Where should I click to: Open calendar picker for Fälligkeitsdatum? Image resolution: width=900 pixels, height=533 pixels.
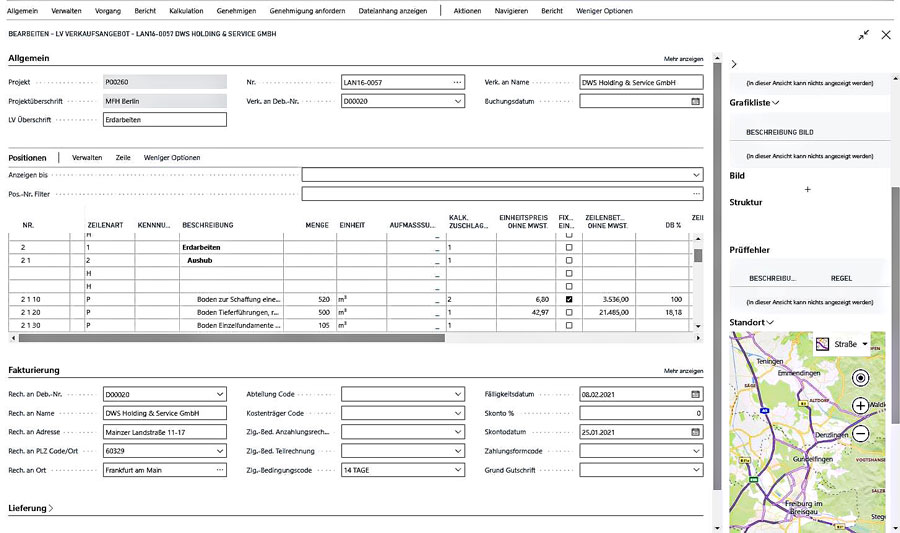[x=695, y=394]
